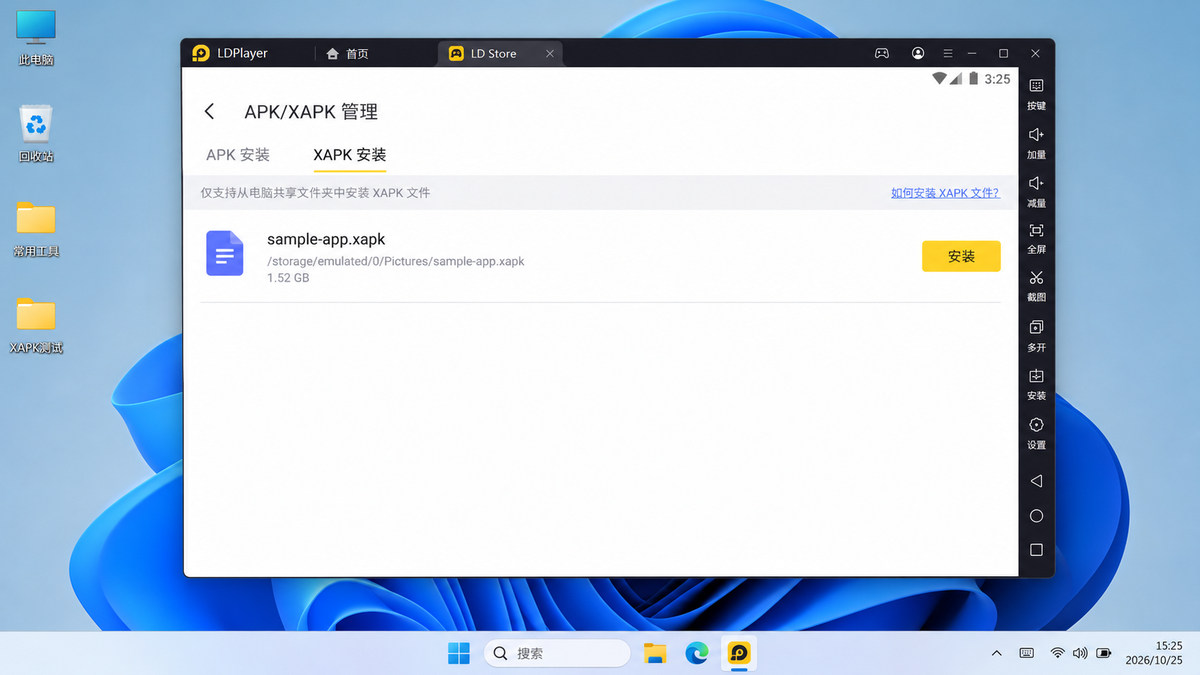
Task: Open the 多开 multi-instance tool
Action: [x=1036, y=336]
